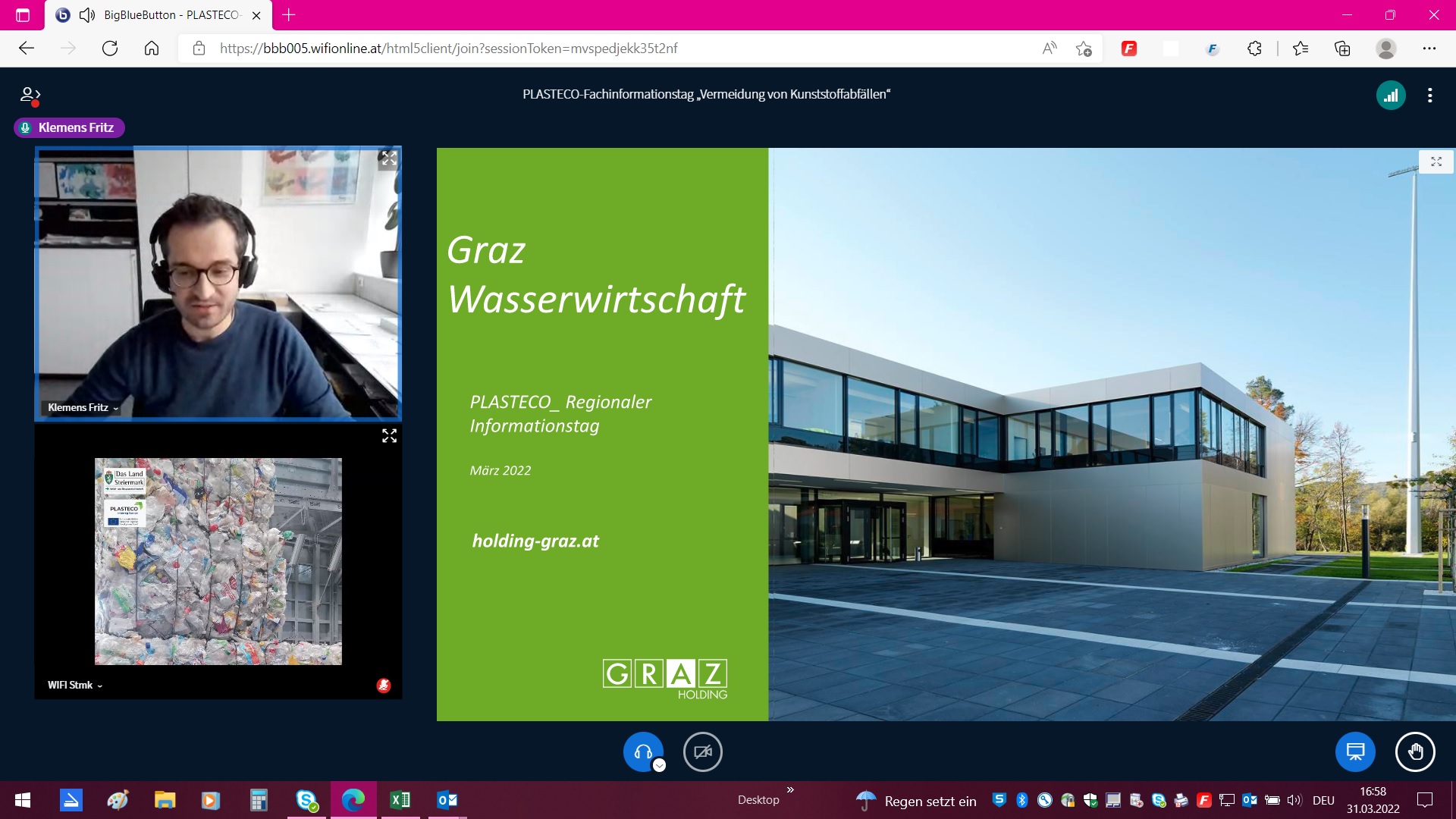Screen dimensions: 1456x819
Task: Open Excel from the taskbar
Action: [x=400, y=800]
